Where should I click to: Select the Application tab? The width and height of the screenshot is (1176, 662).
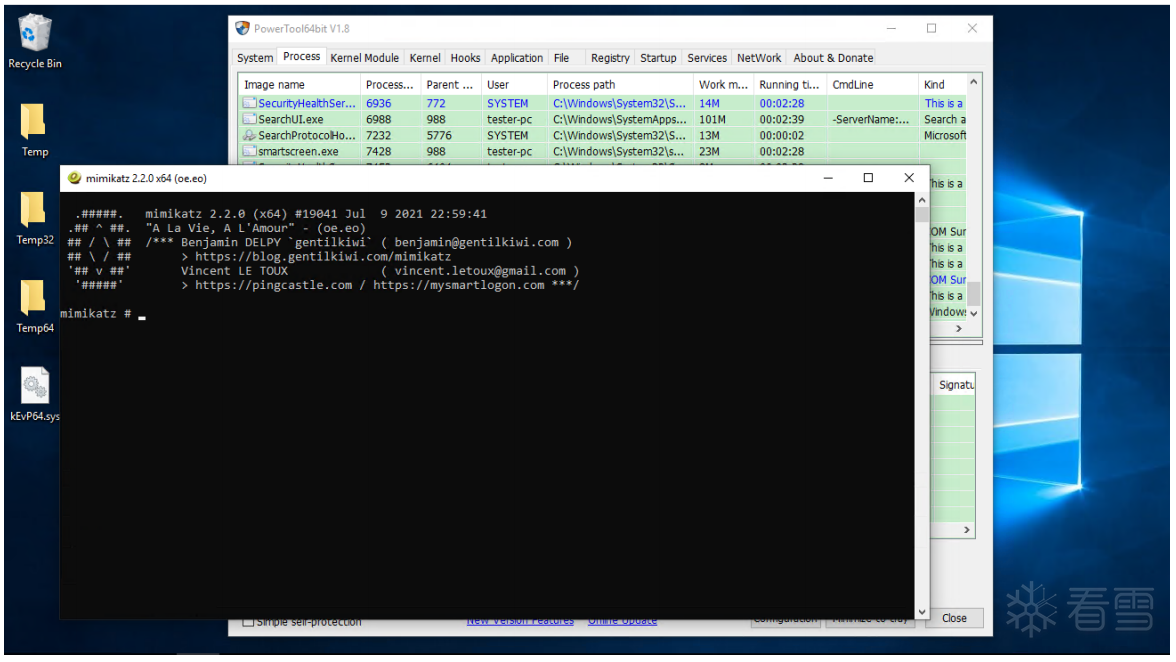point(517,58)
